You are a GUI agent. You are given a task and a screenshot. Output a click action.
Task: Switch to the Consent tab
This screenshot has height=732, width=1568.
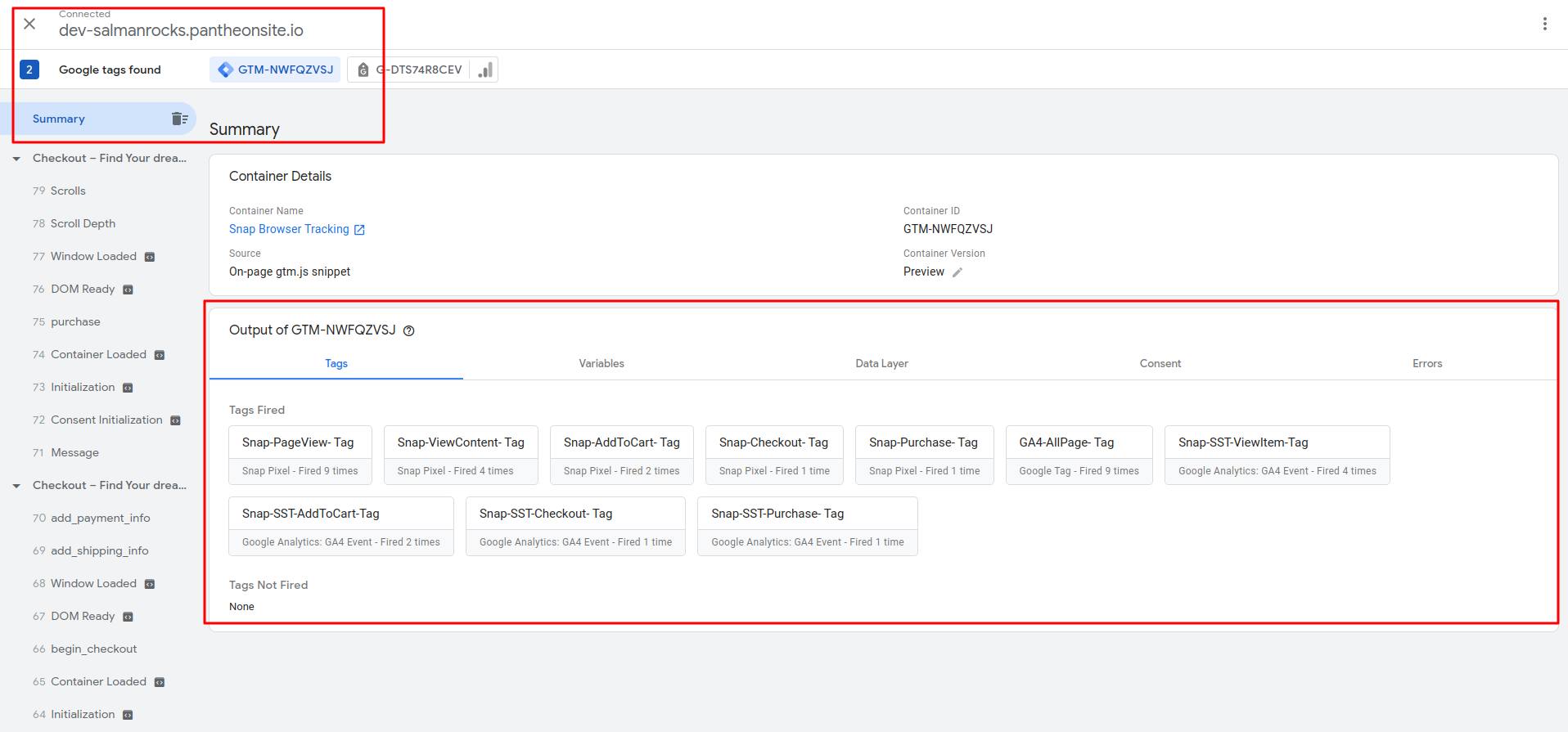[1160, 363]
